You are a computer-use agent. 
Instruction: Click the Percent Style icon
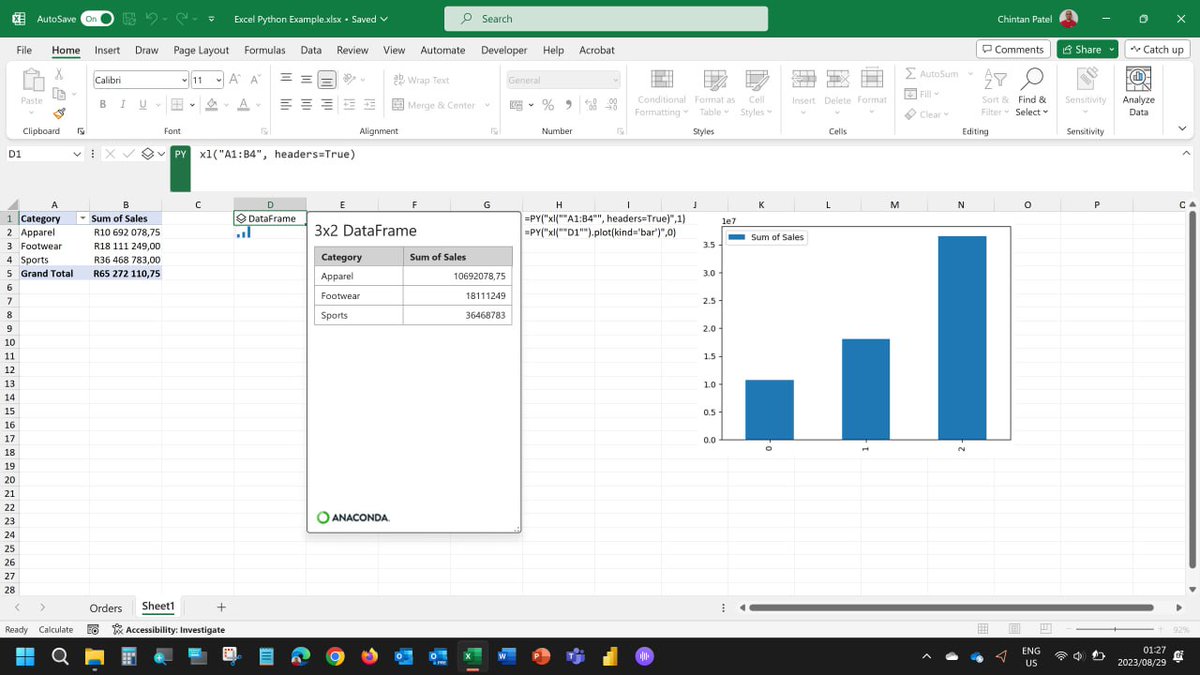(x=548, y=105)
